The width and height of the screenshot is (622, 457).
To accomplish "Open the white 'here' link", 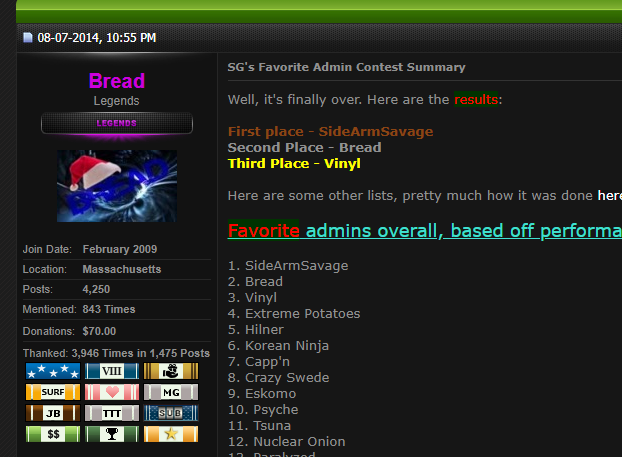I will click(x=610, y=196).
